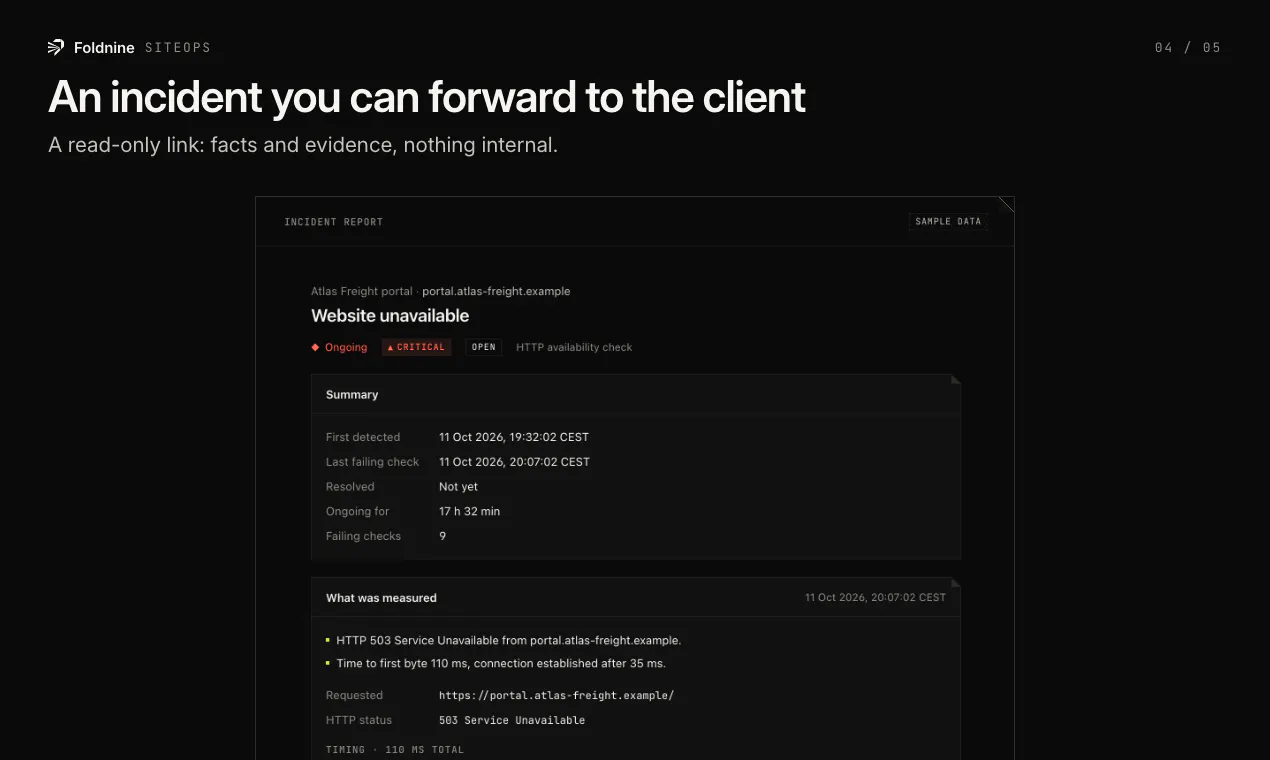Click the portal.atlas-freight.example domain text
Screen dimensions: 1270x760
[x=496, y=291]
